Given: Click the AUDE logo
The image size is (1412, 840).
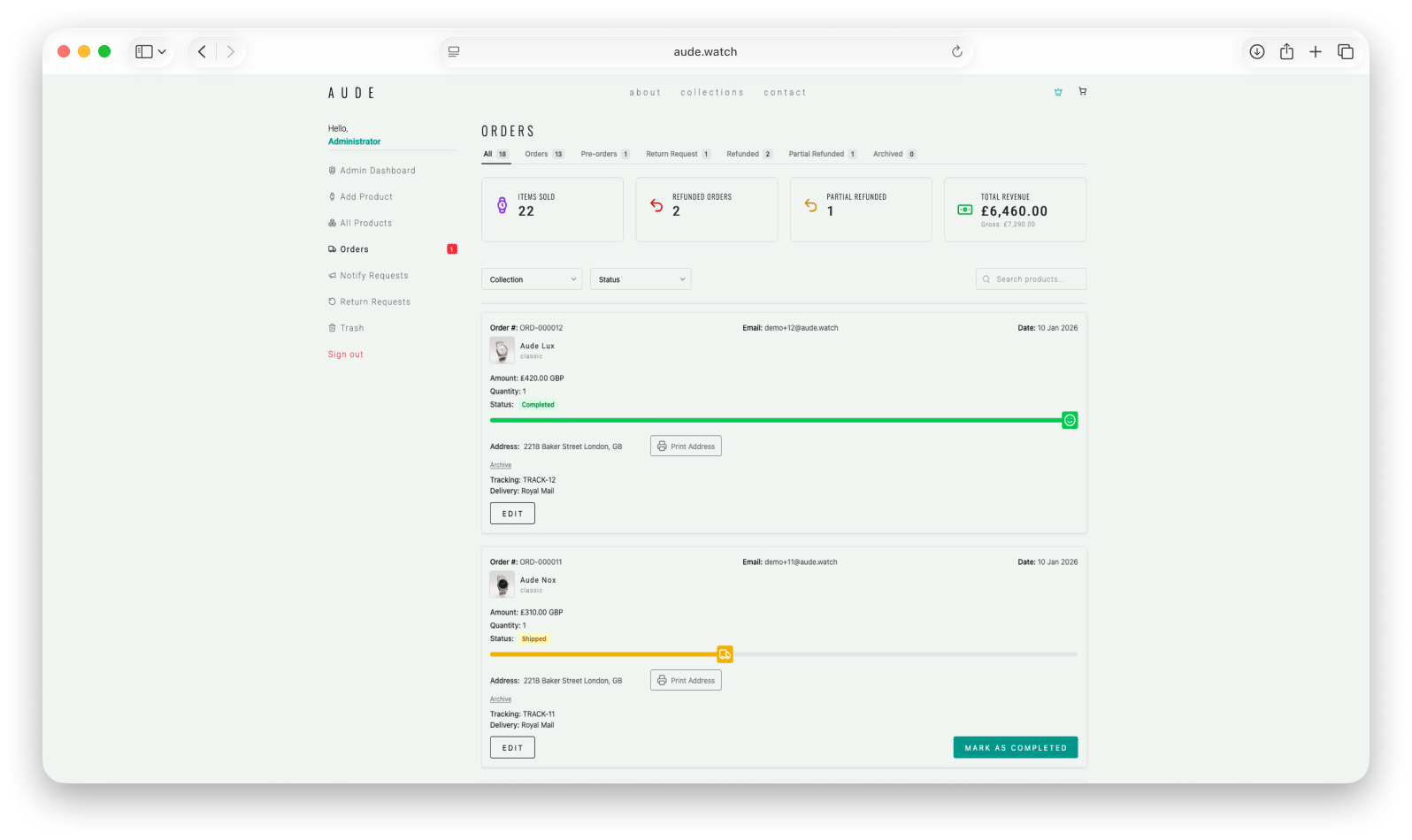Looking at the screenshot, I should click(x=352, y=93).
